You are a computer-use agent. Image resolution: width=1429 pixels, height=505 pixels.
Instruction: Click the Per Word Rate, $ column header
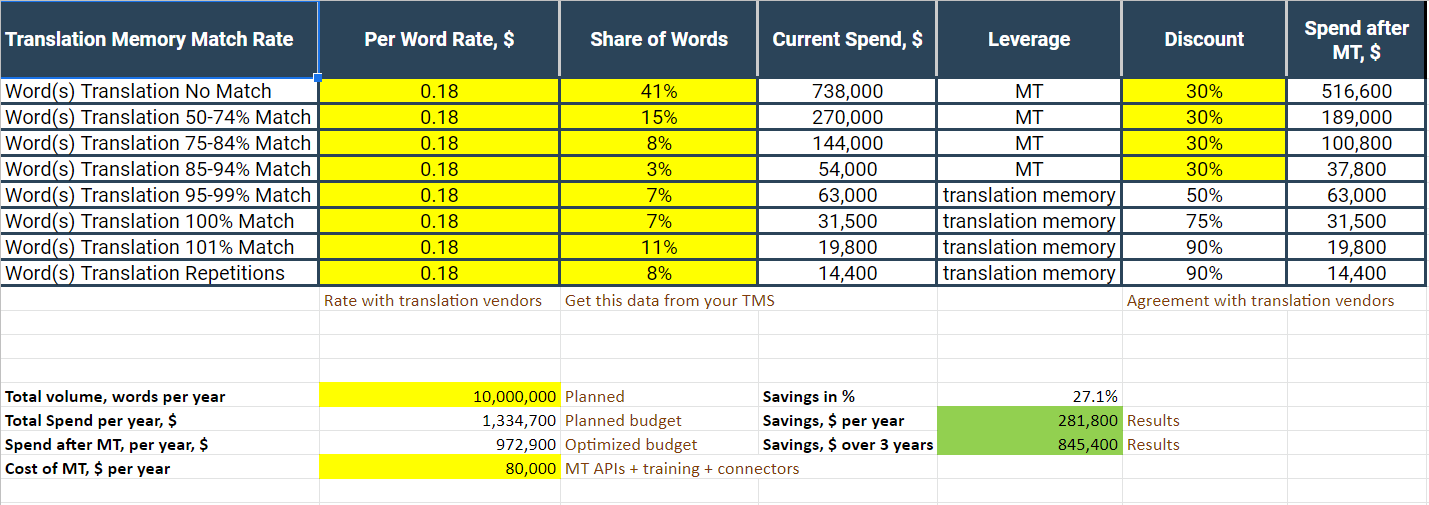tap(439, 39)
